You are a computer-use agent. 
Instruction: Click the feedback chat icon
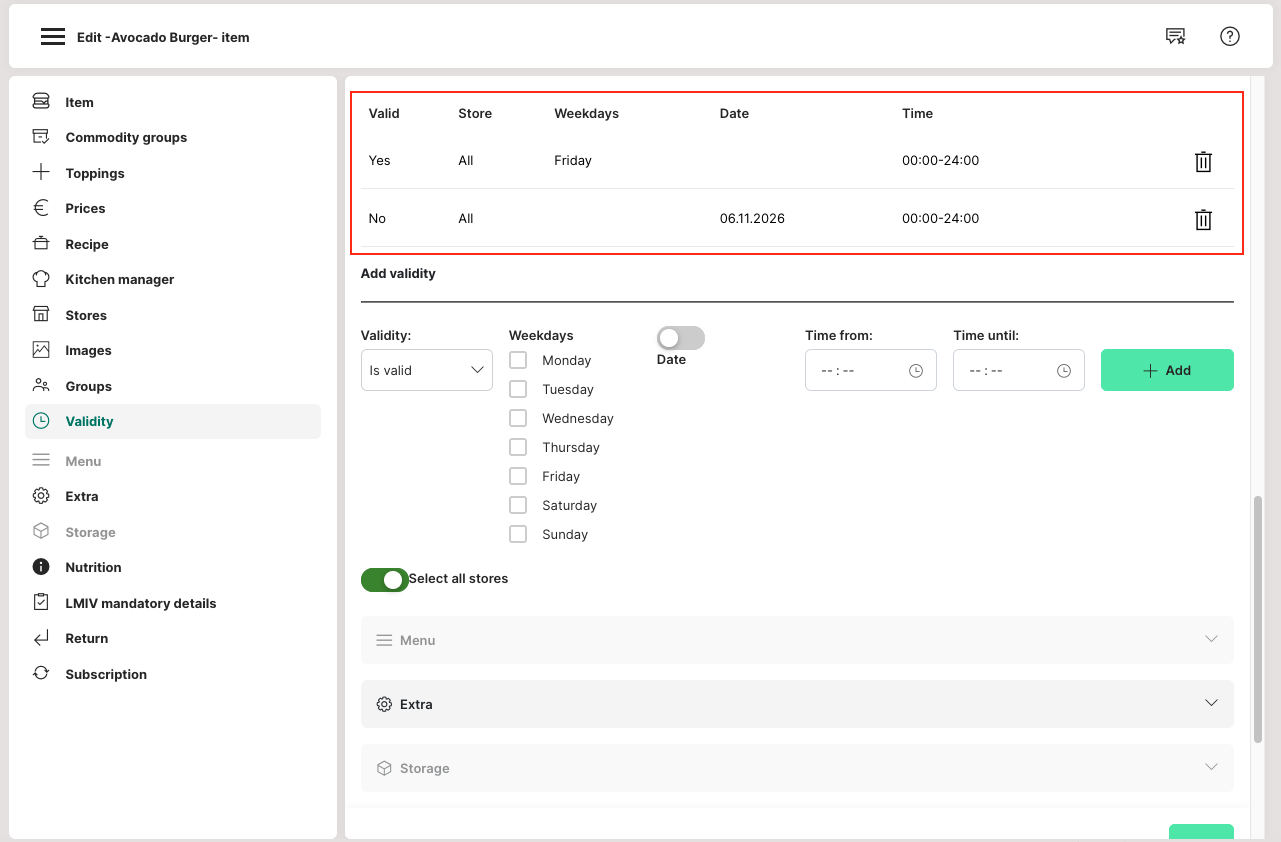coord(1175,37)
